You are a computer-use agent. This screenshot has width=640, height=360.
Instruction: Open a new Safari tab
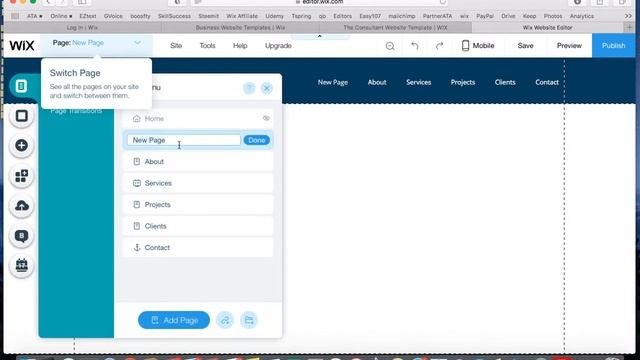(629, 27)
